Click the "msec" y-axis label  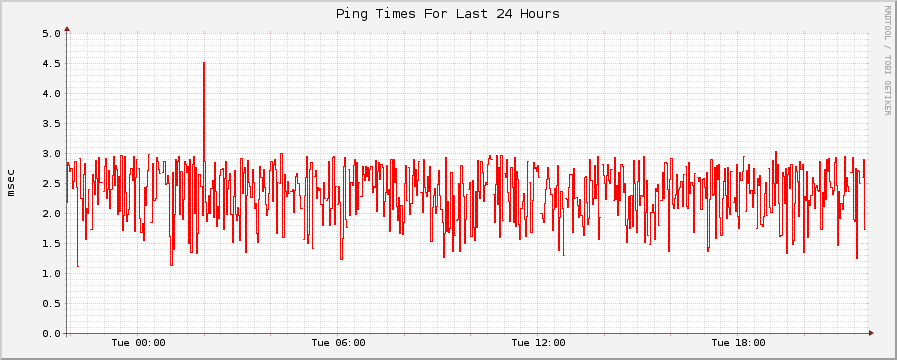pyautogui.click(x=11, y=183)
